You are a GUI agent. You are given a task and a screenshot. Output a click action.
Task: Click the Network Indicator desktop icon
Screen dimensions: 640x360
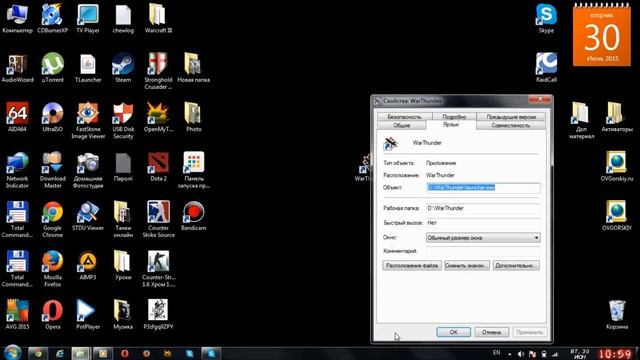(x=17, y=170)
